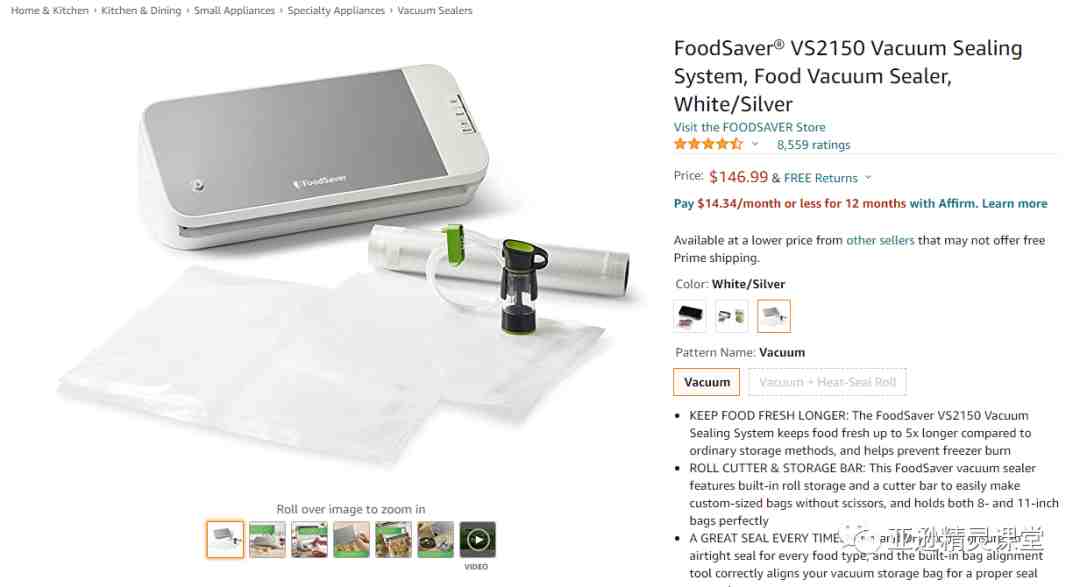Select the White/Silver color swatch
The width and height of the screenshot is (1080, 587).
[773, 316]
